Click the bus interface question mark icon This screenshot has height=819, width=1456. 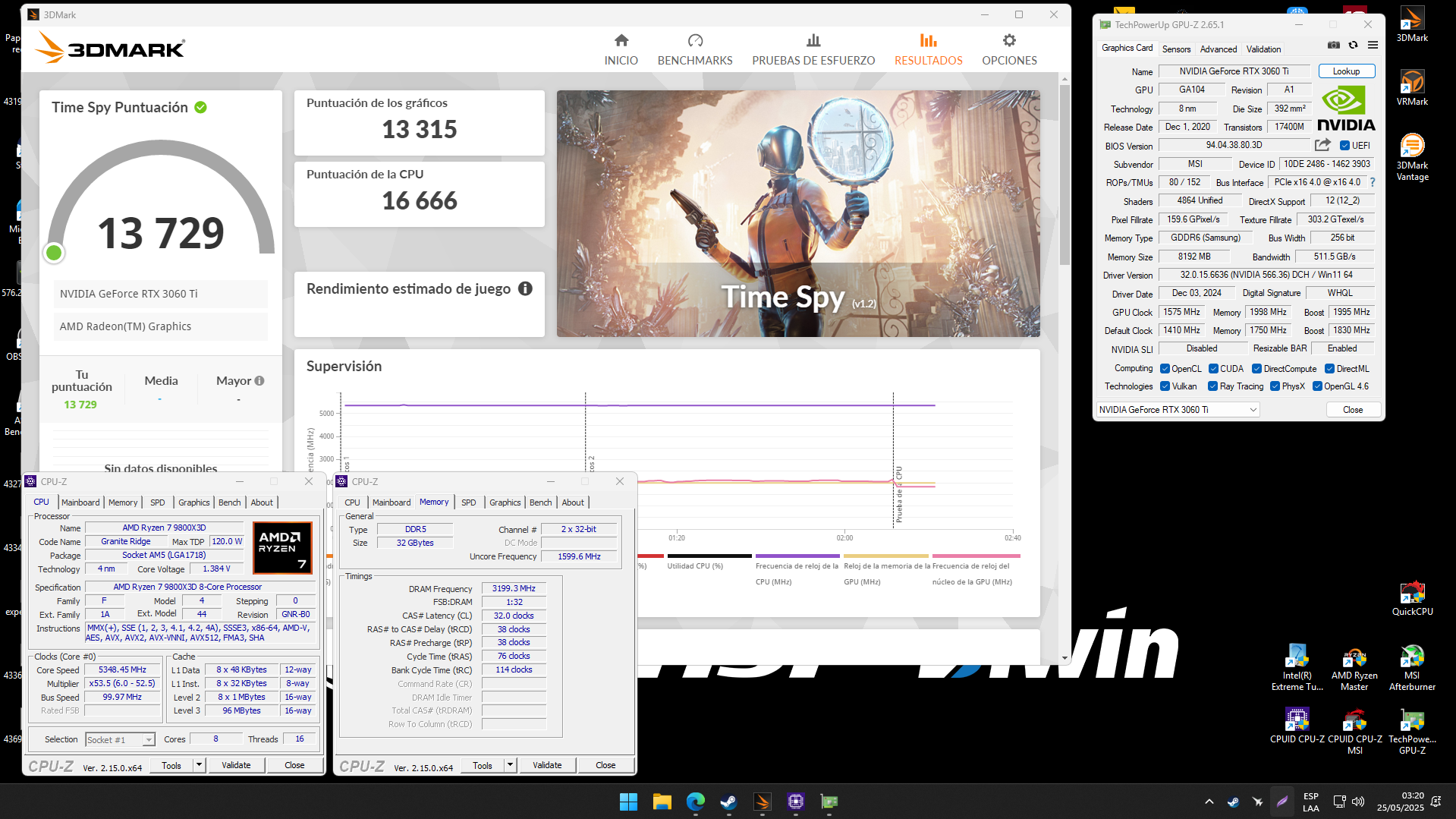point(1373,182)
